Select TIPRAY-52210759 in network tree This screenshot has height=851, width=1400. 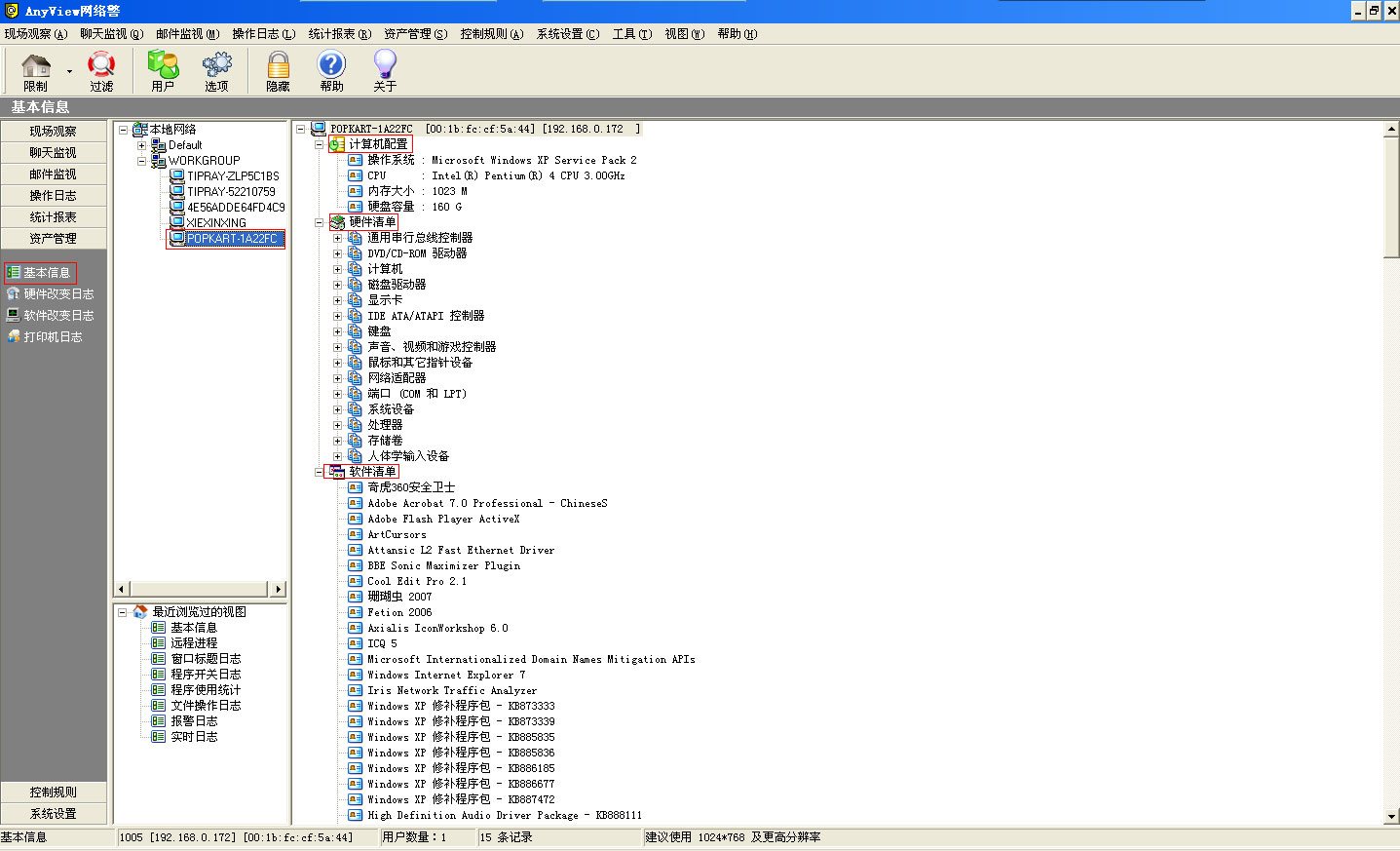point(231,192)
